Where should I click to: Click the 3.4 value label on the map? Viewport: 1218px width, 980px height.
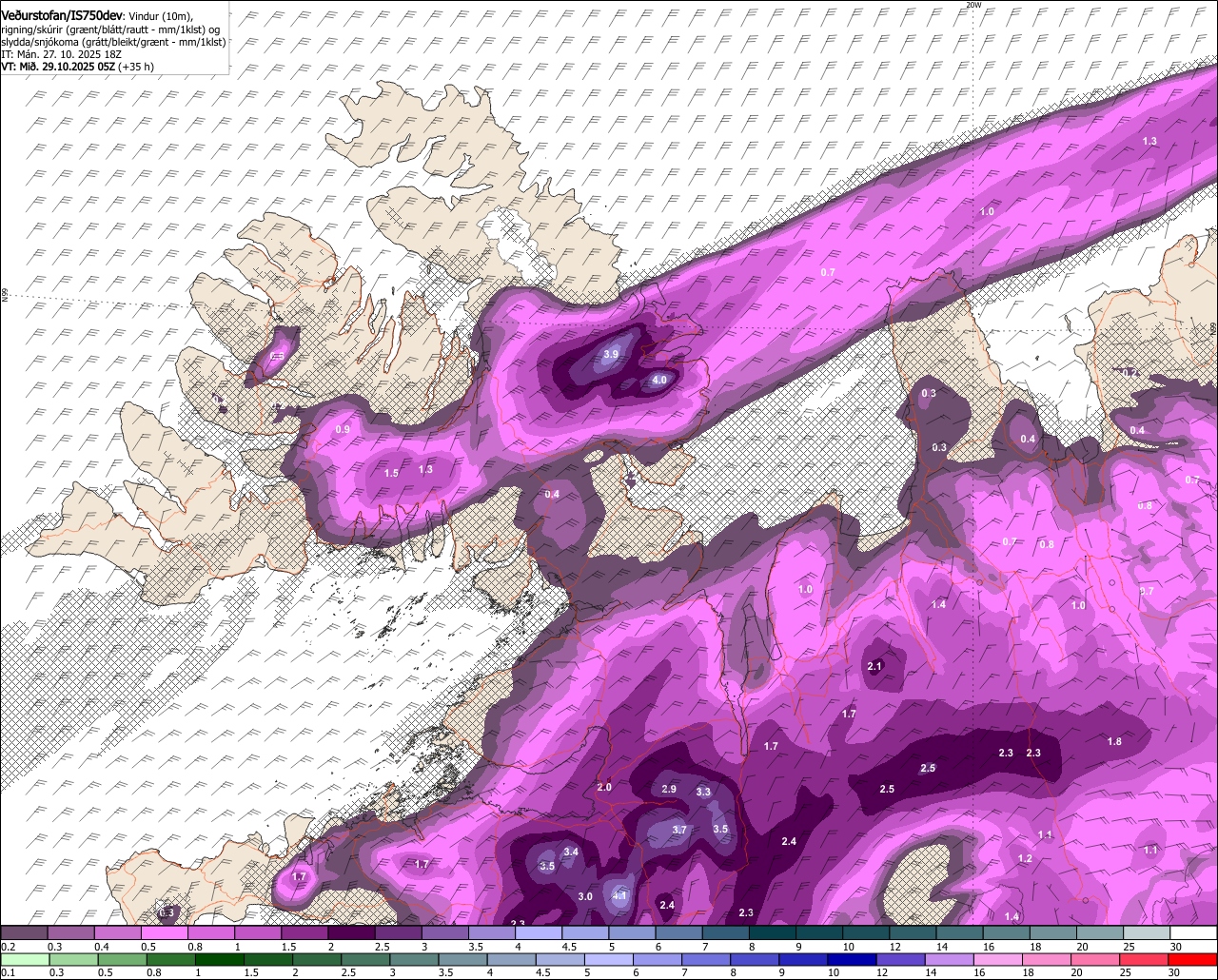point(571,852)
